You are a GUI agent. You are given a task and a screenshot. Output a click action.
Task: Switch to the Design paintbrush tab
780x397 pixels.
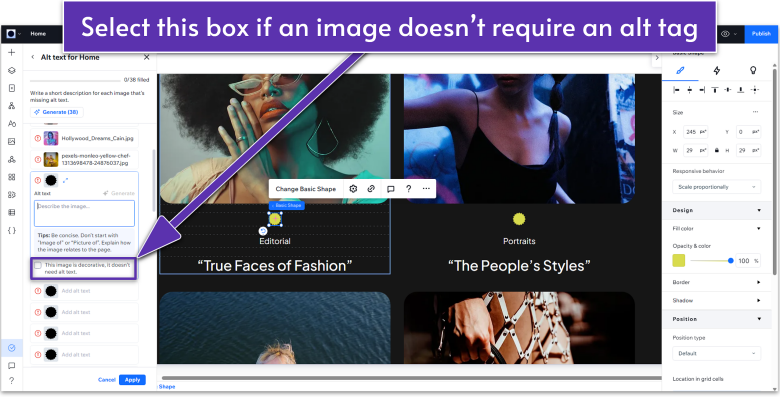point(680,71)
